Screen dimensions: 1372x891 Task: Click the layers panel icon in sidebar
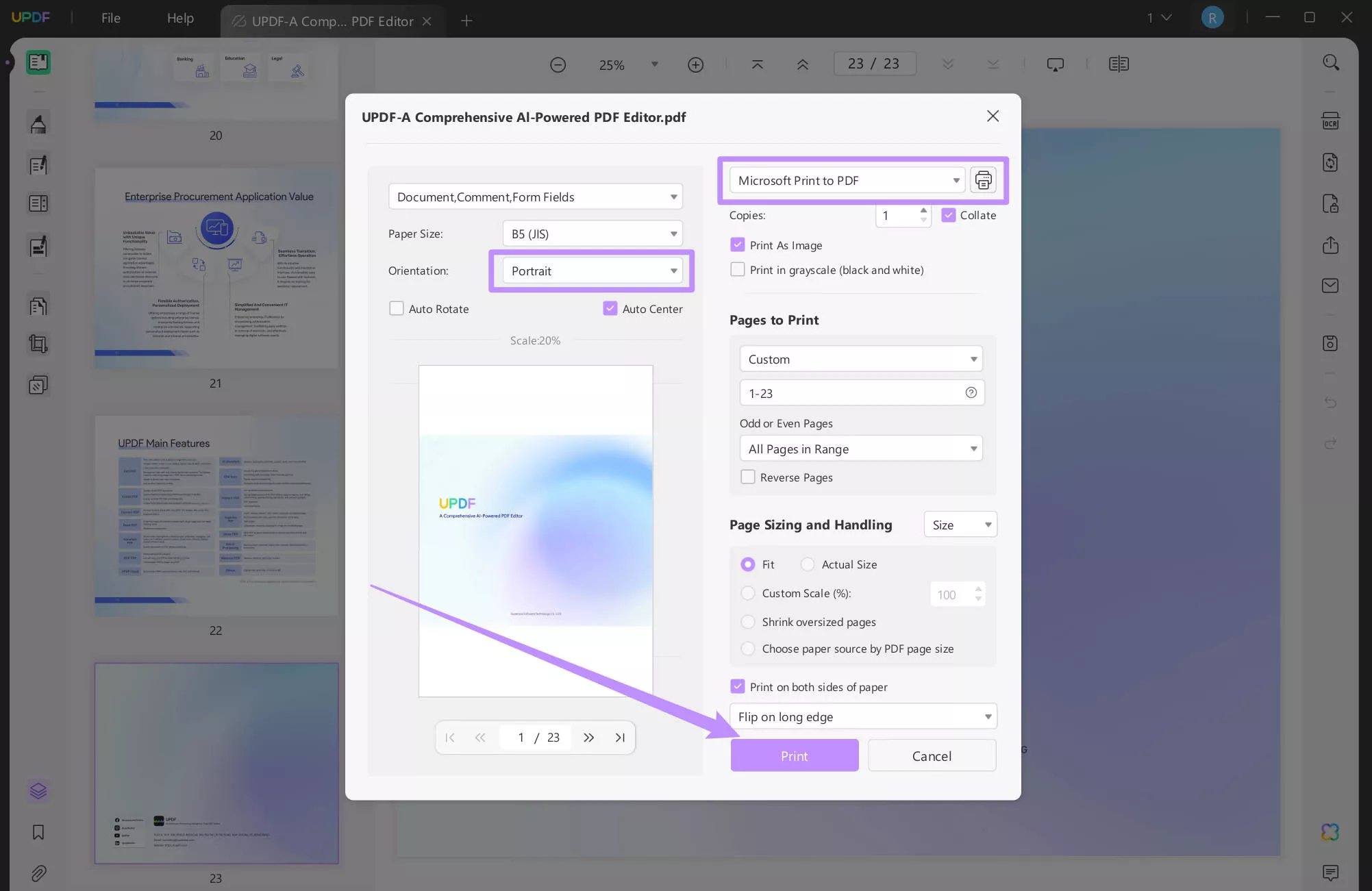click(x=37, y=791)
